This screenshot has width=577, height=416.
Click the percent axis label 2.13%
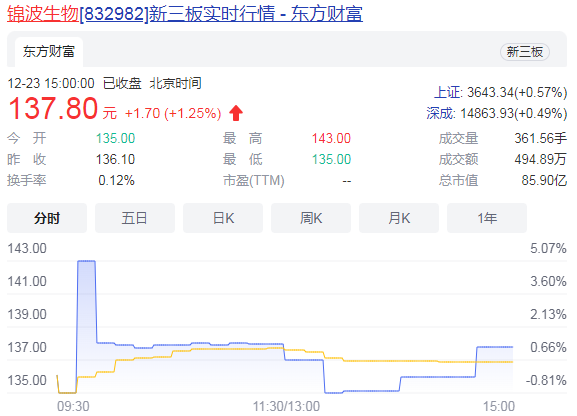click(548, 314)
